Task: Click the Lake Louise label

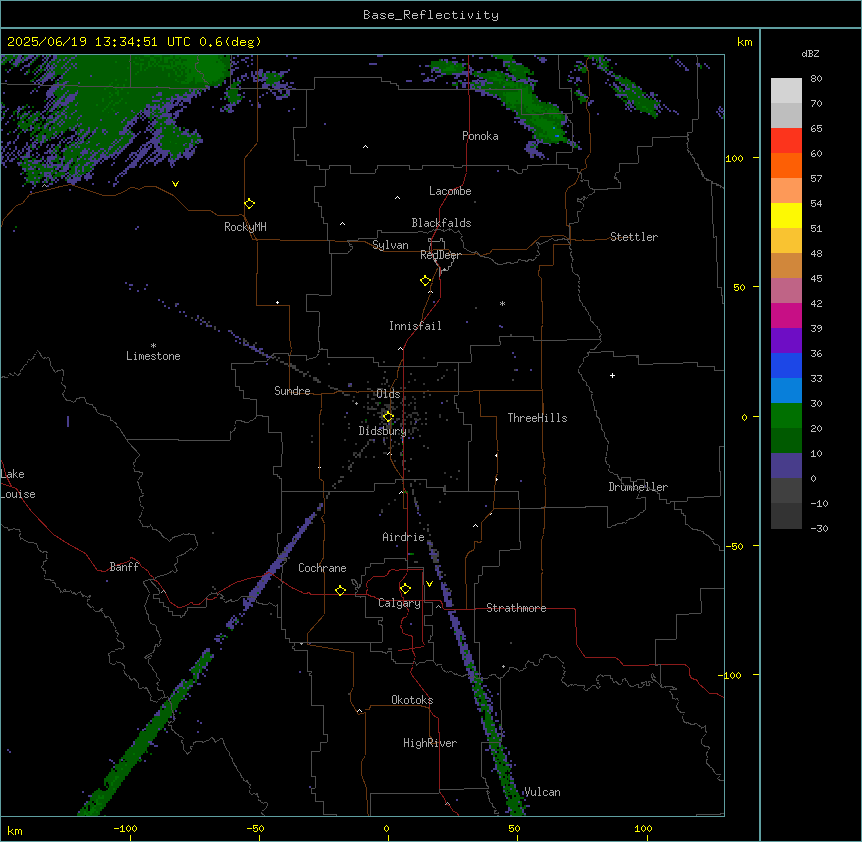Action: click(18, 484)
